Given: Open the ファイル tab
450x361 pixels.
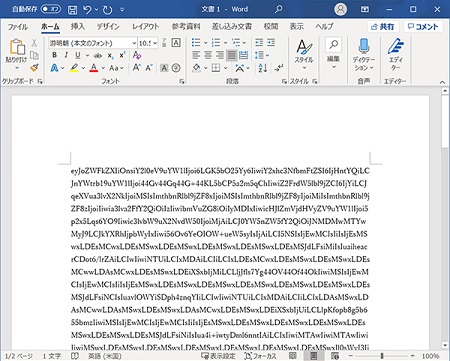Looking at the screenshot, I should click(x=18, y=27).
